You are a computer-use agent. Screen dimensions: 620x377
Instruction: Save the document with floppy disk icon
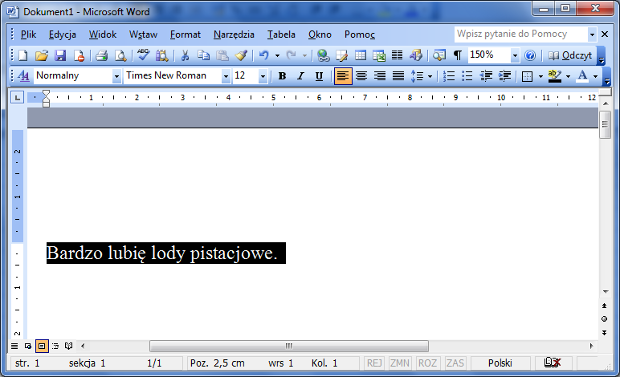click(60, 55)
